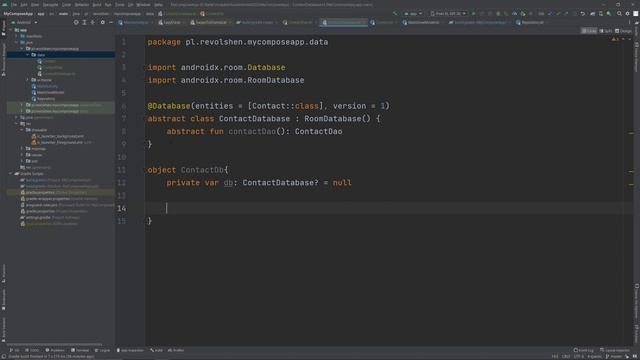Click the ContactDatabase class name on line 7

click(x=254, y=119)
